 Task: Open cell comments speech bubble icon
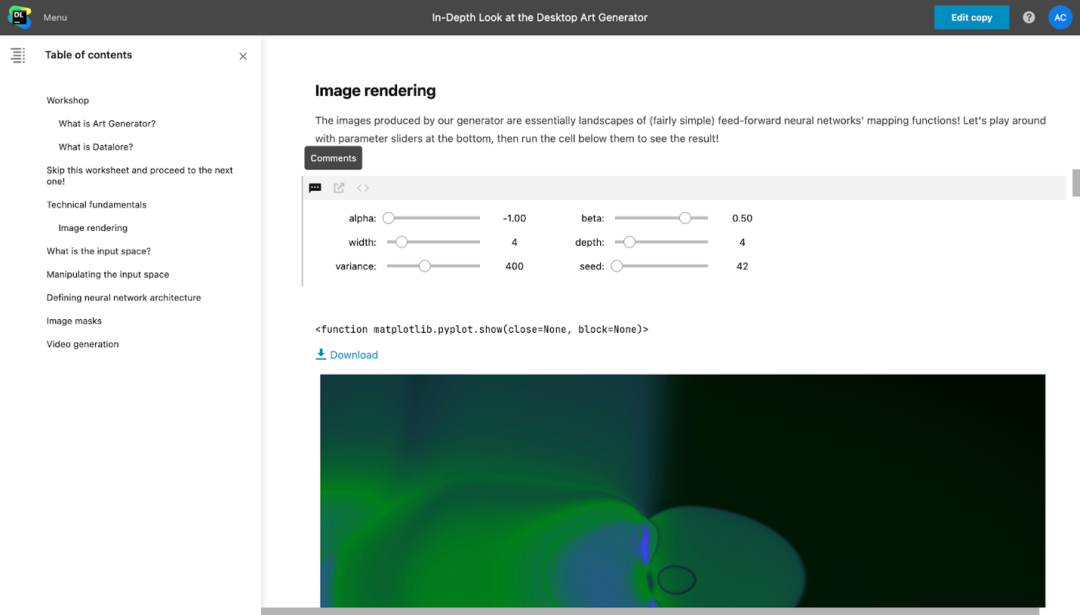click(315, 188)
